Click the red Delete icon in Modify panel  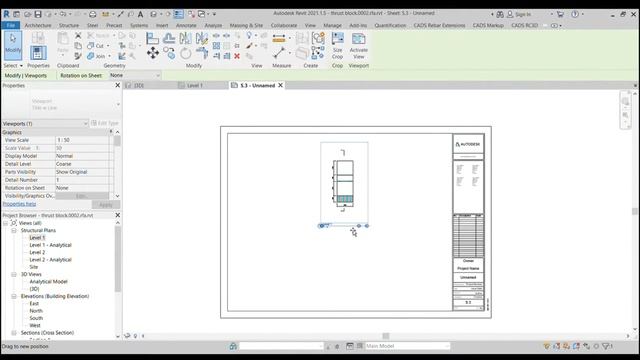237,56
